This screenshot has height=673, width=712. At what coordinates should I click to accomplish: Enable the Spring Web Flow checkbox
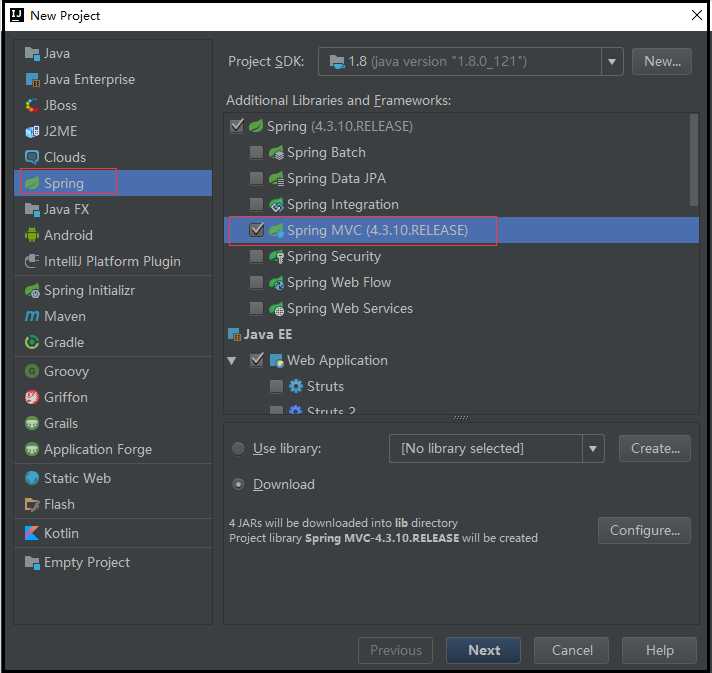[257, 282]
